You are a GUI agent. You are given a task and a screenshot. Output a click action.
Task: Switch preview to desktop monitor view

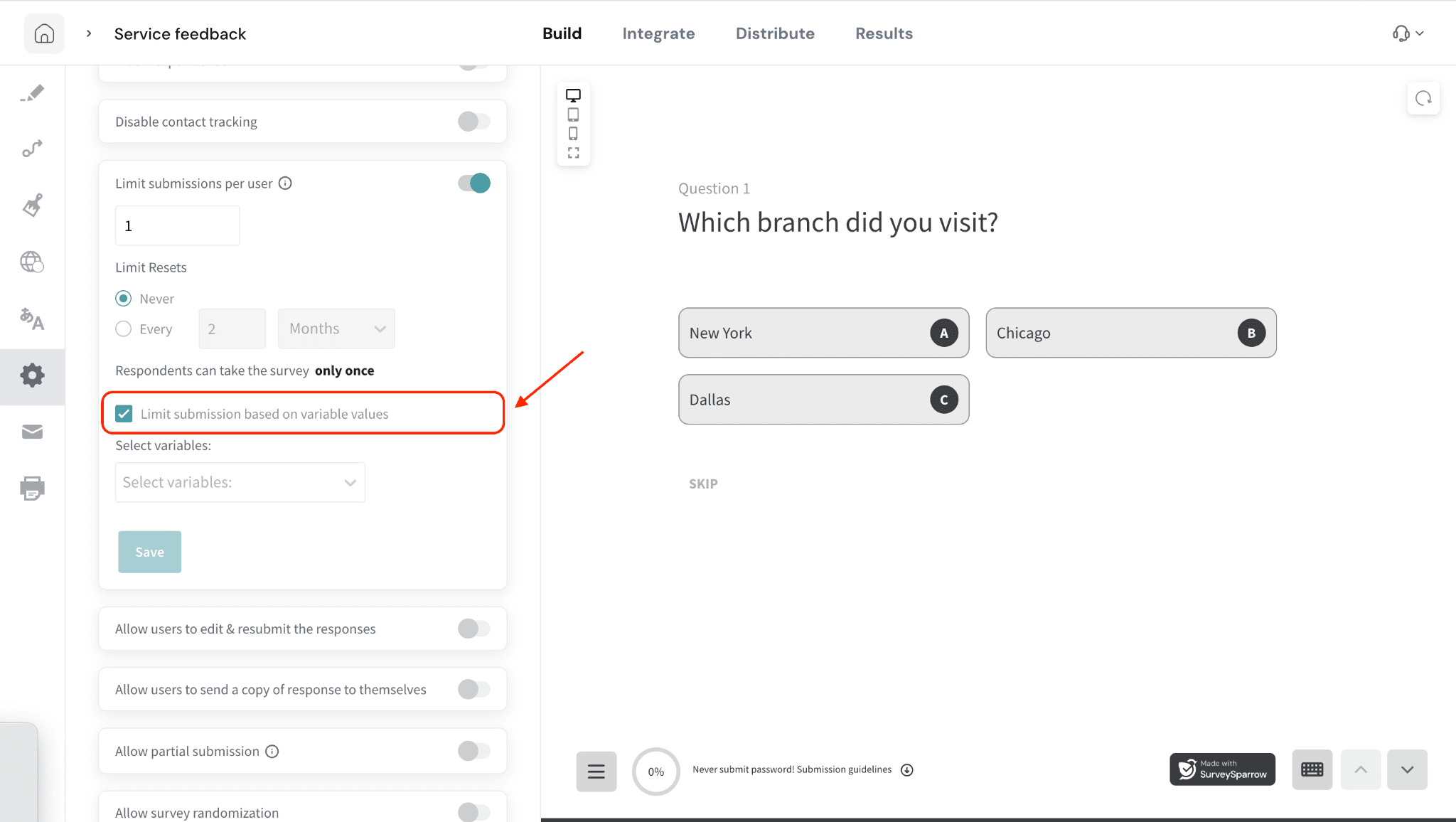pos(573,95)
